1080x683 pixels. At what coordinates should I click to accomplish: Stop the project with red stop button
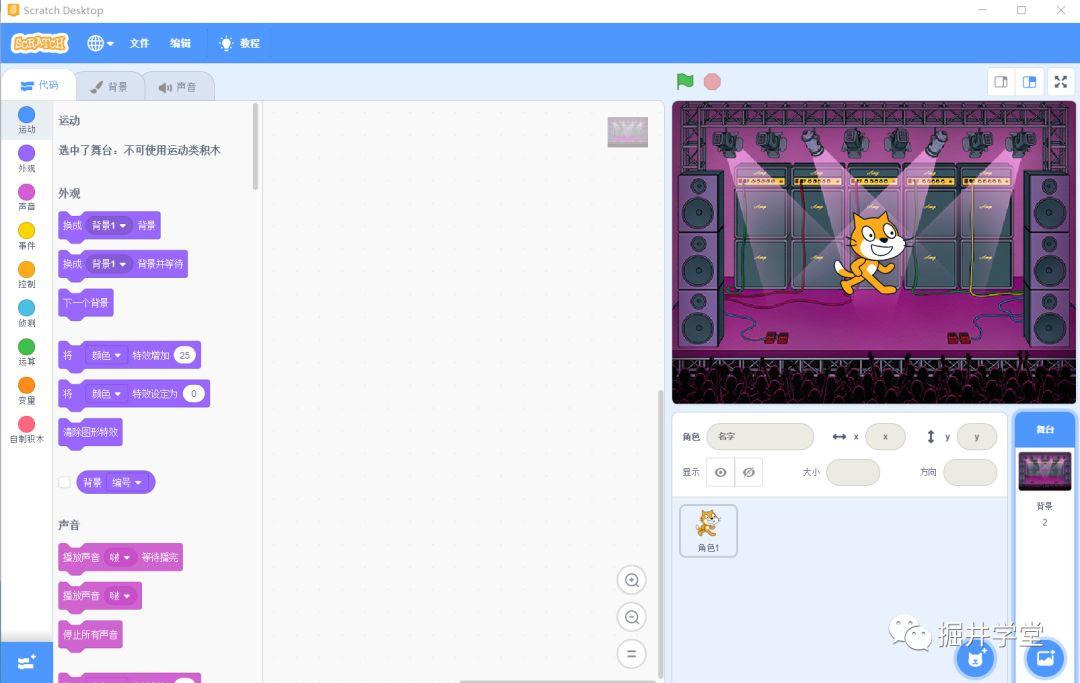pos(712,82)
